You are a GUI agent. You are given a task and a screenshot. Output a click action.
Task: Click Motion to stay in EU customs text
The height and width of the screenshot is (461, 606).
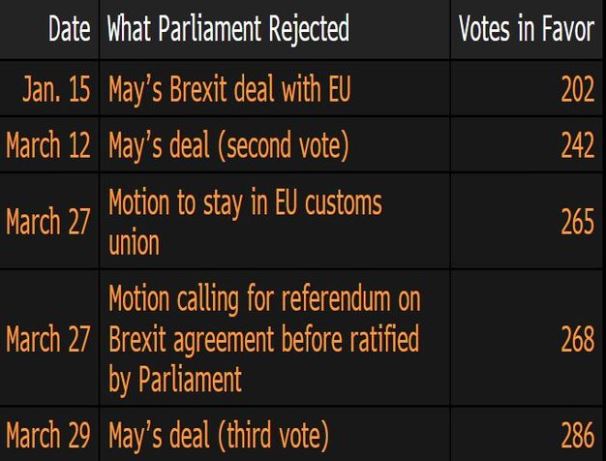pos(244,204)
